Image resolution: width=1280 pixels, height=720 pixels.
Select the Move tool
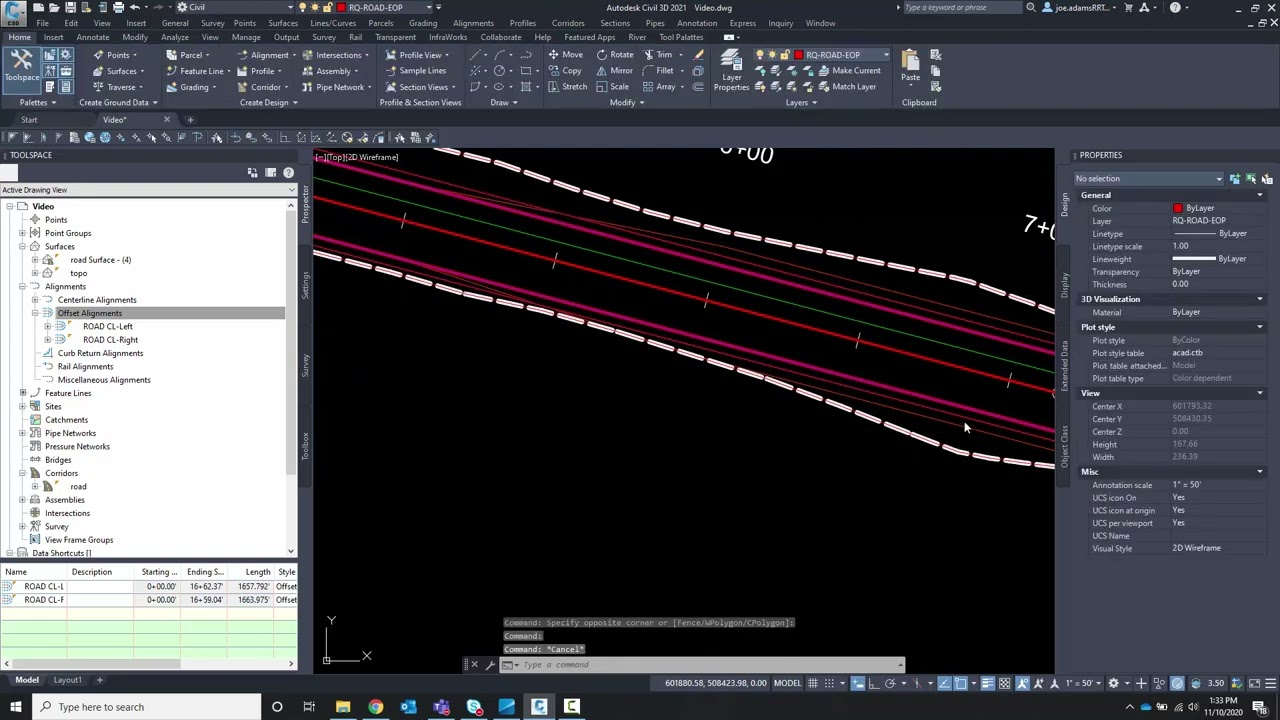565,55
